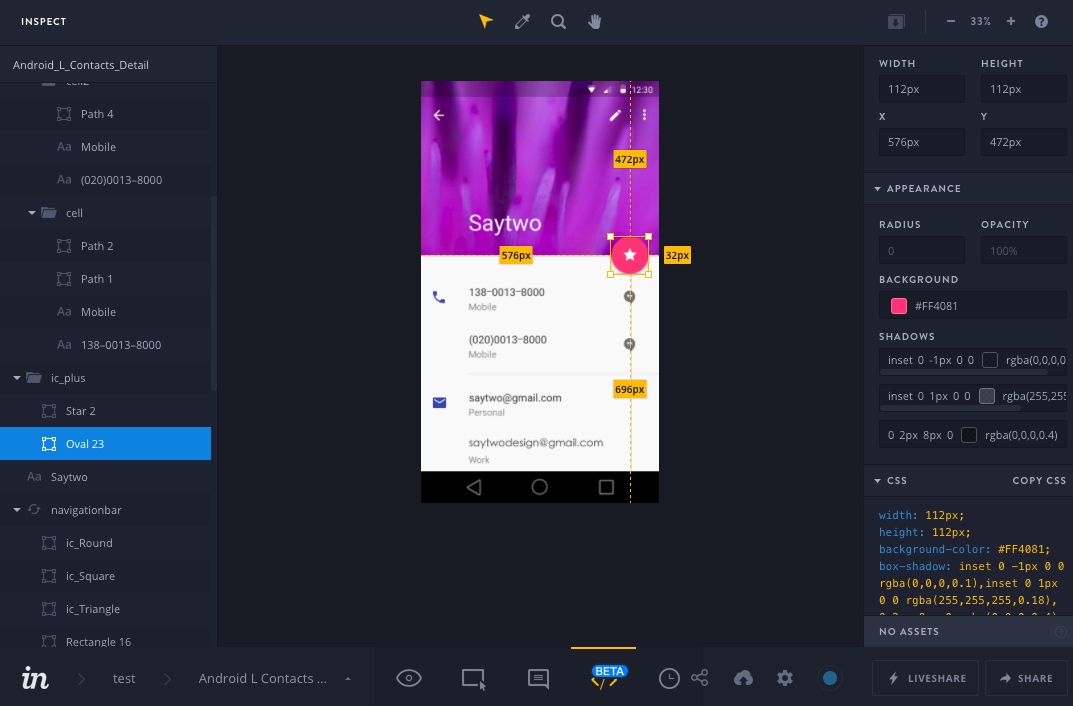Open the help question mark icon

click(1041, 21)
